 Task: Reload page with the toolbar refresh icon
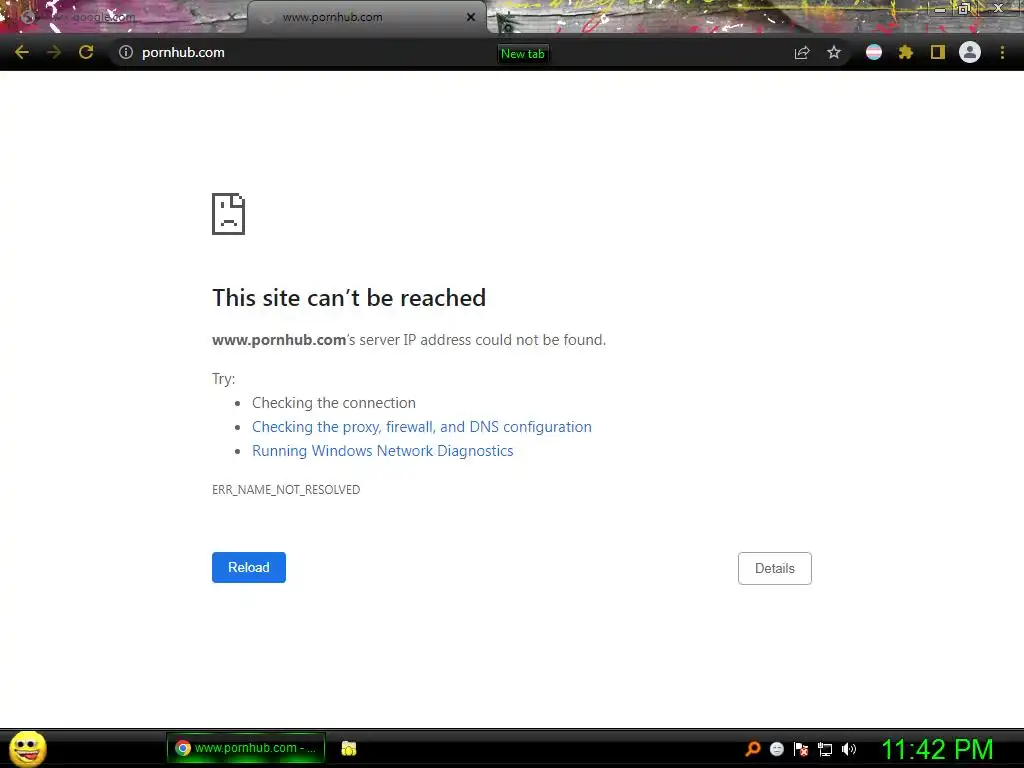[86, 52]
